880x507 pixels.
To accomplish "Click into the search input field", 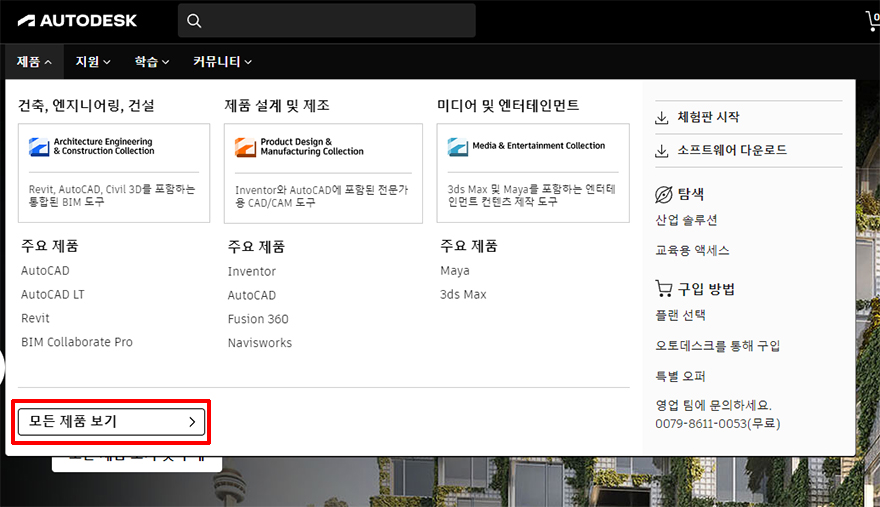I will [x=327, y=21].
